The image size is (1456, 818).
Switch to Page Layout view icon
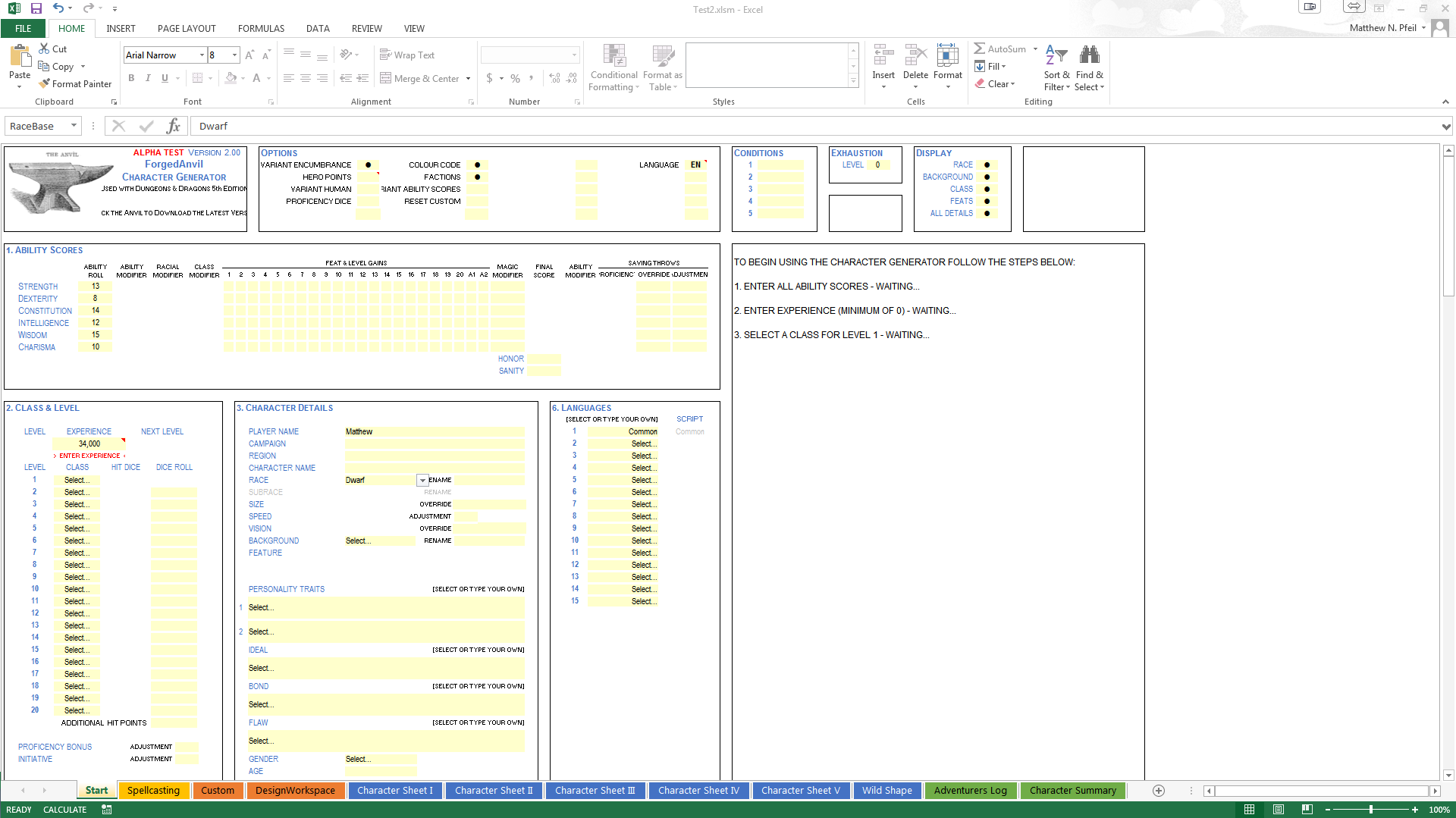tap(1279, 810)
